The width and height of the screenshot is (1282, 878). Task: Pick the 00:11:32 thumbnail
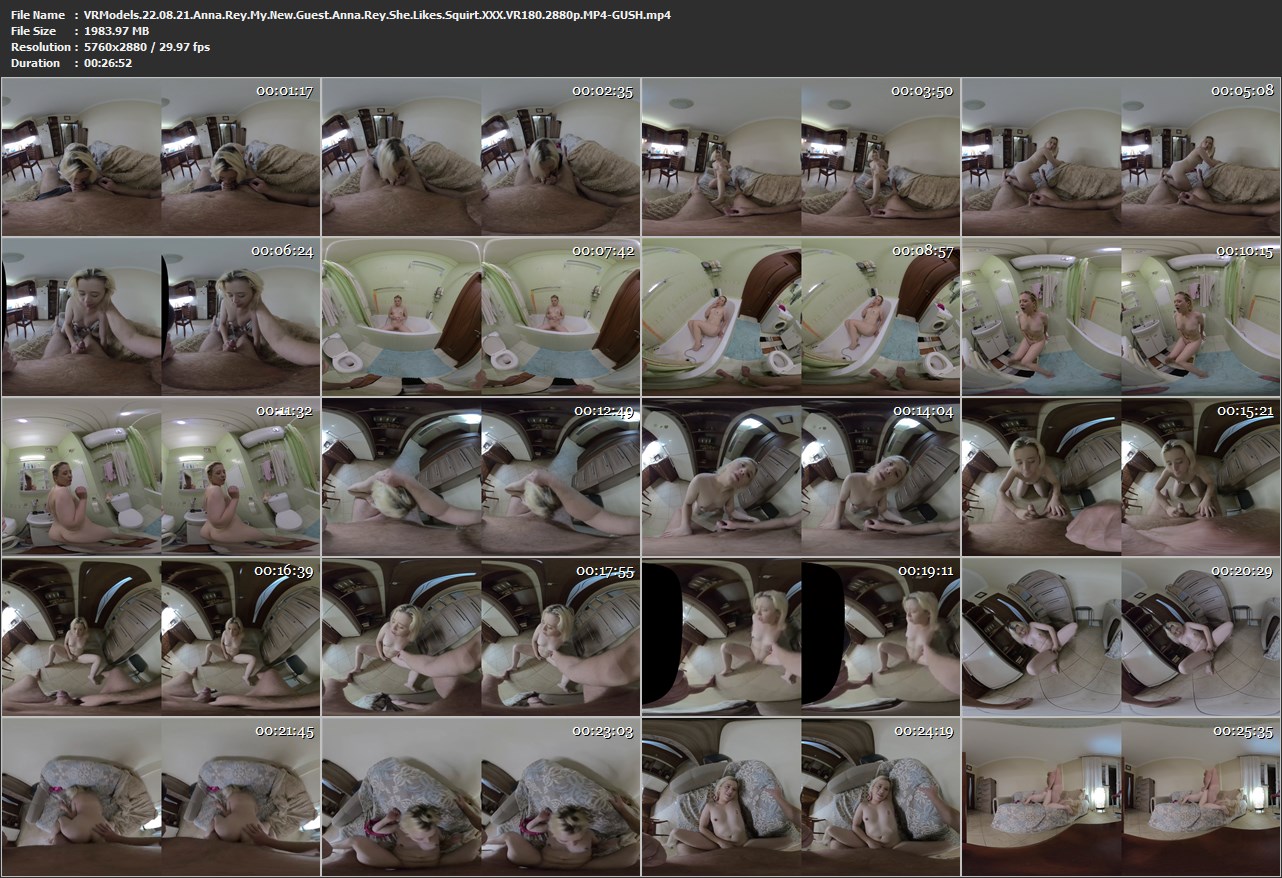pyautogui.click(x=161, y=477)
